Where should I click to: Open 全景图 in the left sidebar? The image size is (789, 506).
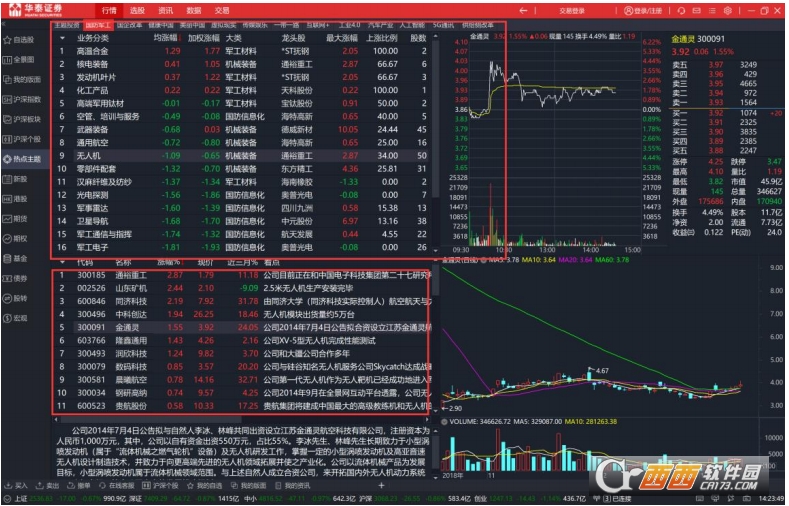click(19, 60)
